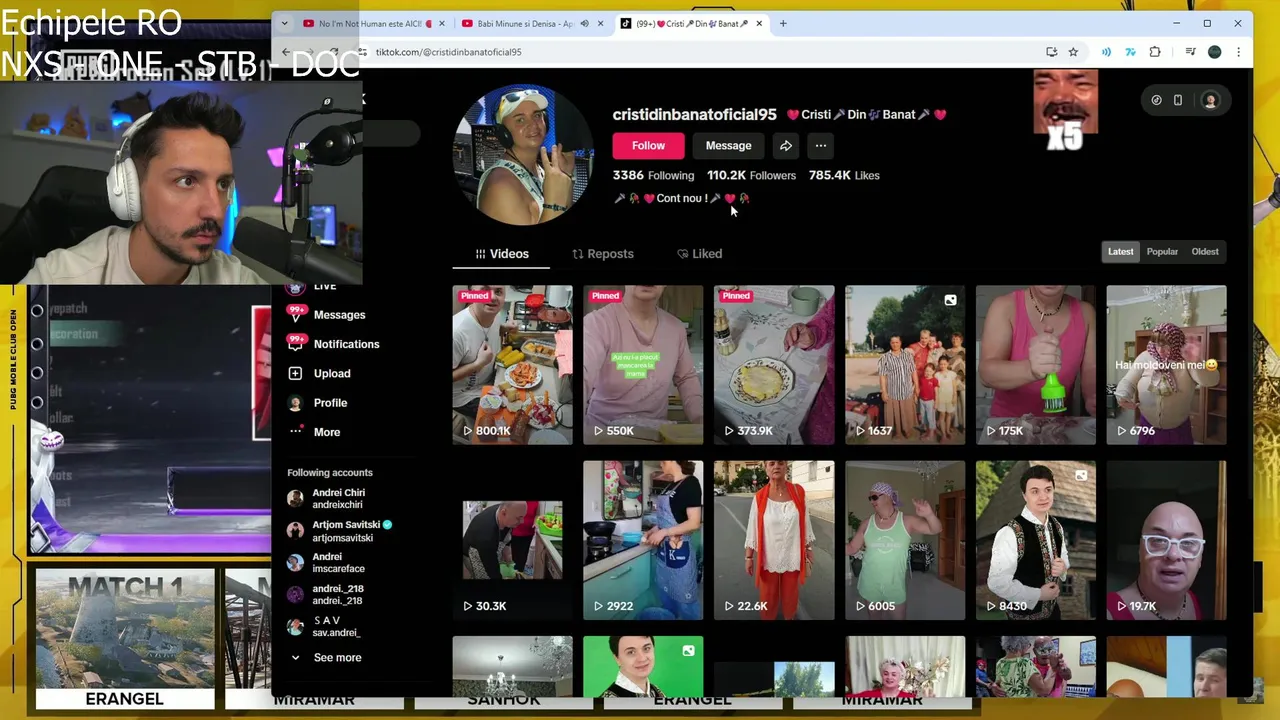The image size is (1280, 720).
Task: Open the folk costume post with 8430 views
Action: (x=1036, y=540)
